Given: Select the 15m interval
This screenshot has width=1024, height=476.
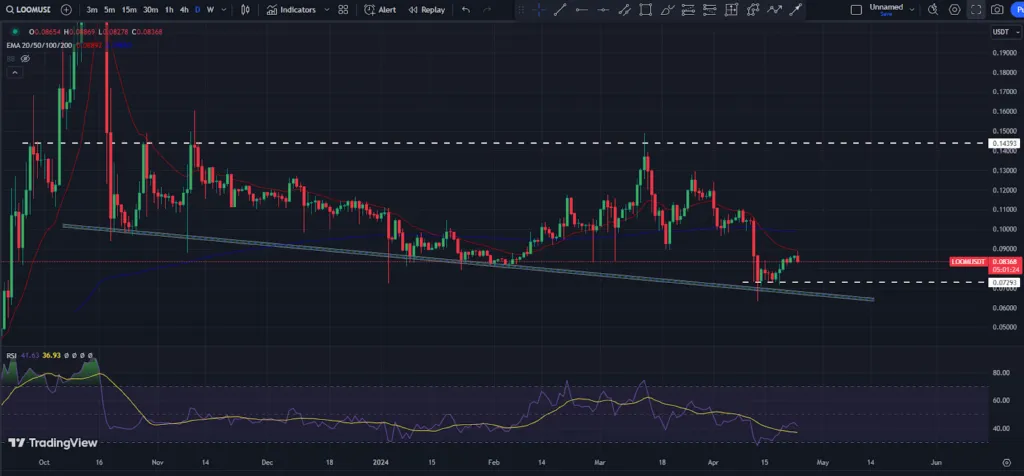Looking at the screenshot, I should [129, 10].
